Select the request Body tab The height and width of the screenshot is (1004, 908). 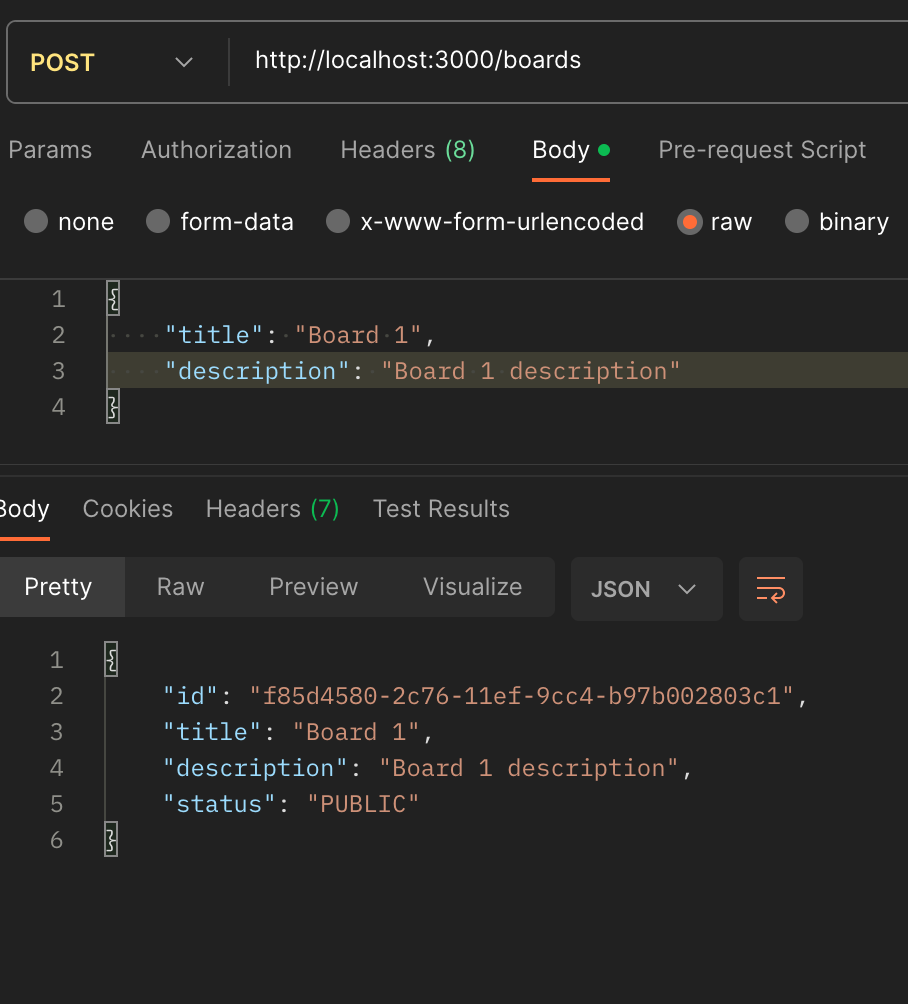pyautogui.click(x=571, y=150)
